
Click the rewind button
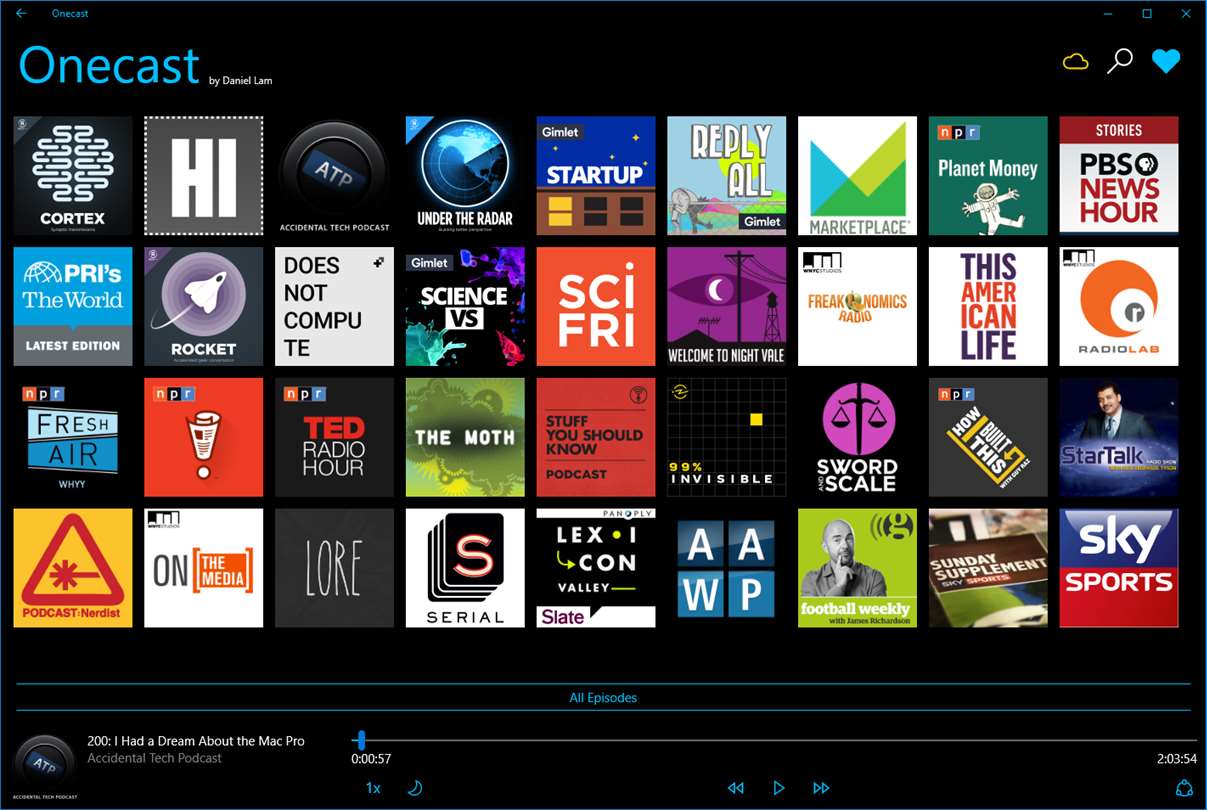click(x=736, y=788)
